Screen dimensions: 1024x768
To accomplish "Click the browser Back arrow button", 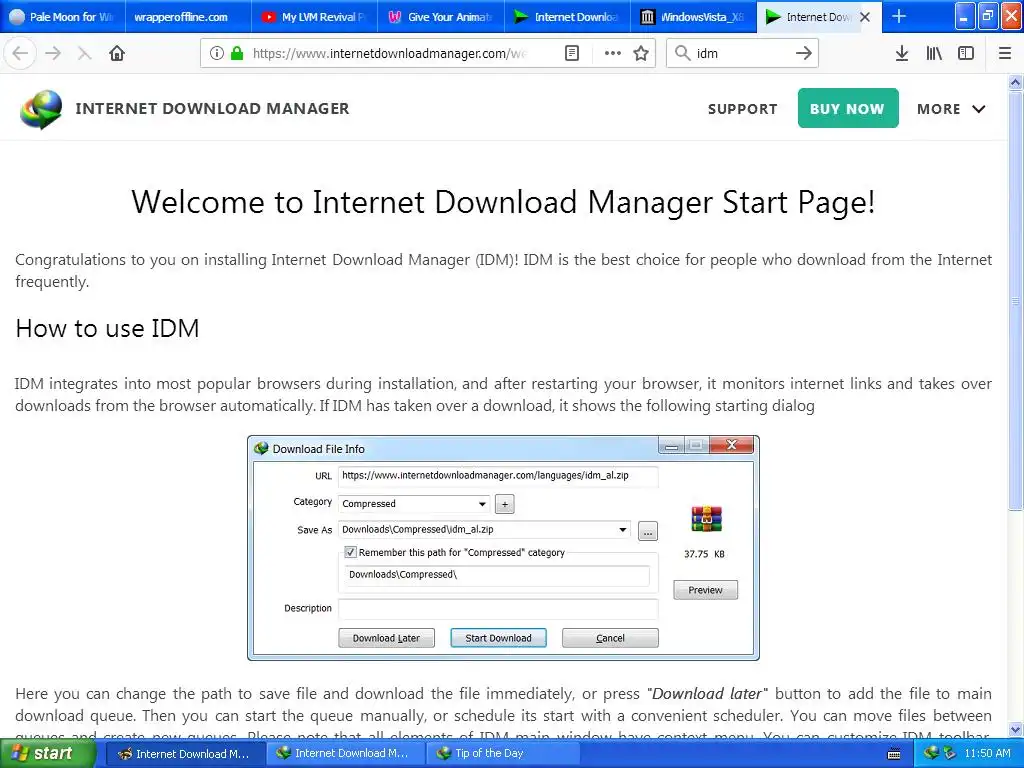I will point(20,53).
